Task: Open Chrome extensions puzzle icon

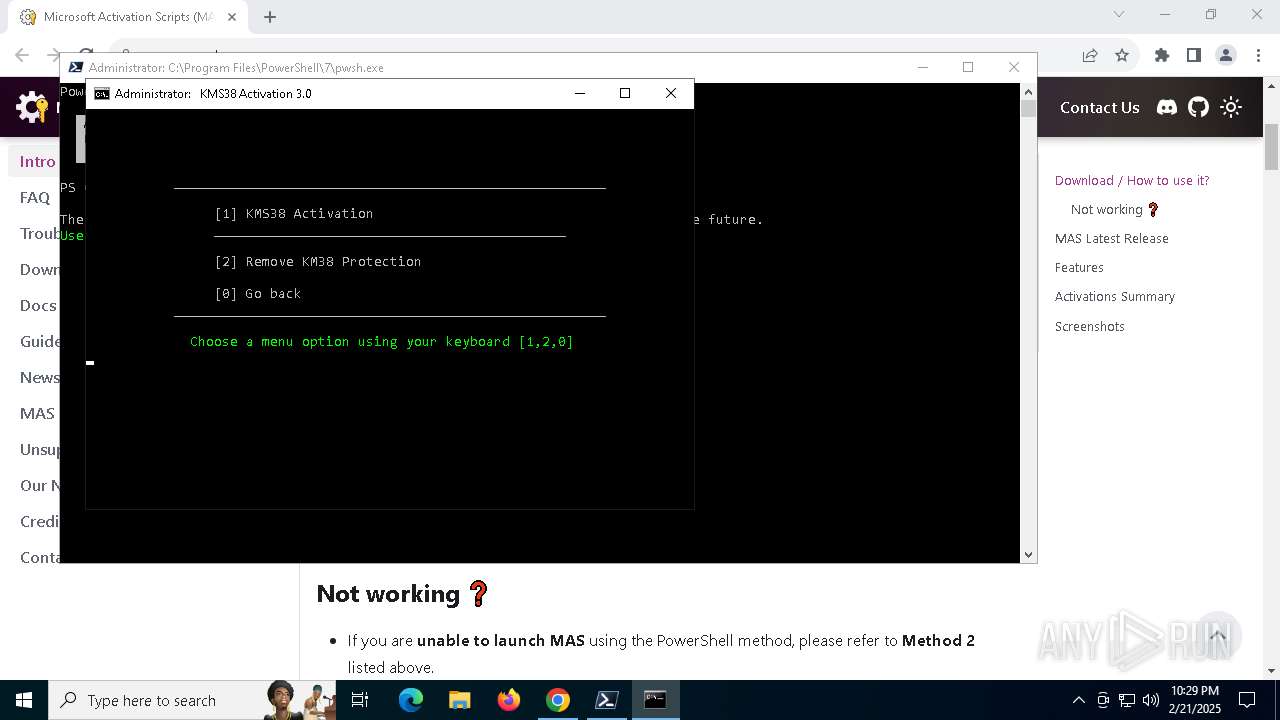Action: coord(1161,55)
